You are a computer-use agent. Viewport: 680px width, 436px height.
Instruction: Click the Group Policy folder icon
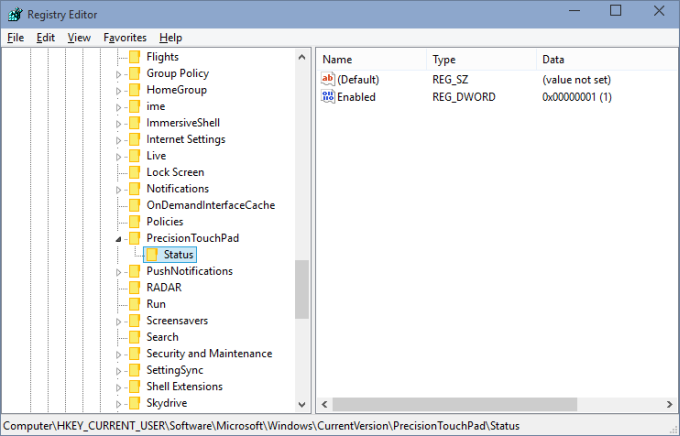pyautogui.click(x=135, y=73)
